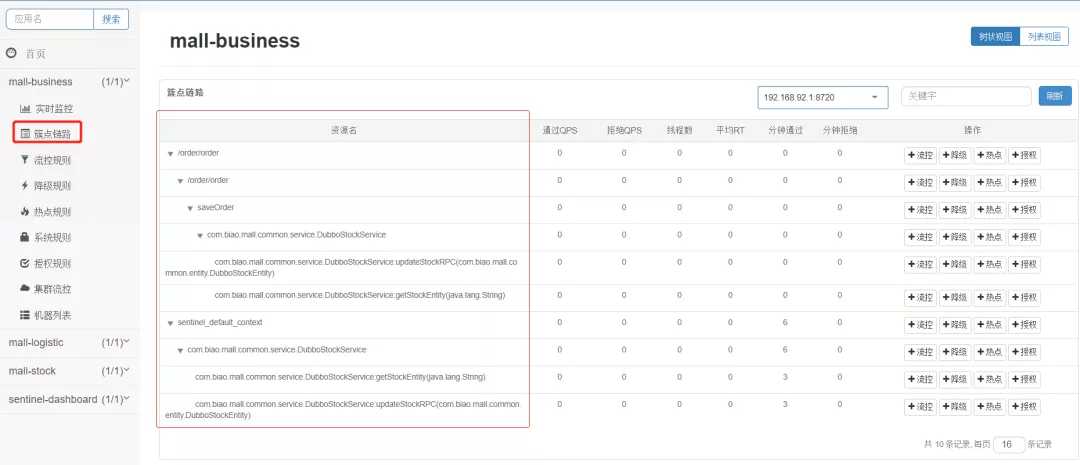Expand the sentinel-dashboard app chevron
The image size is (1080, 465).
tap(127, 399)
